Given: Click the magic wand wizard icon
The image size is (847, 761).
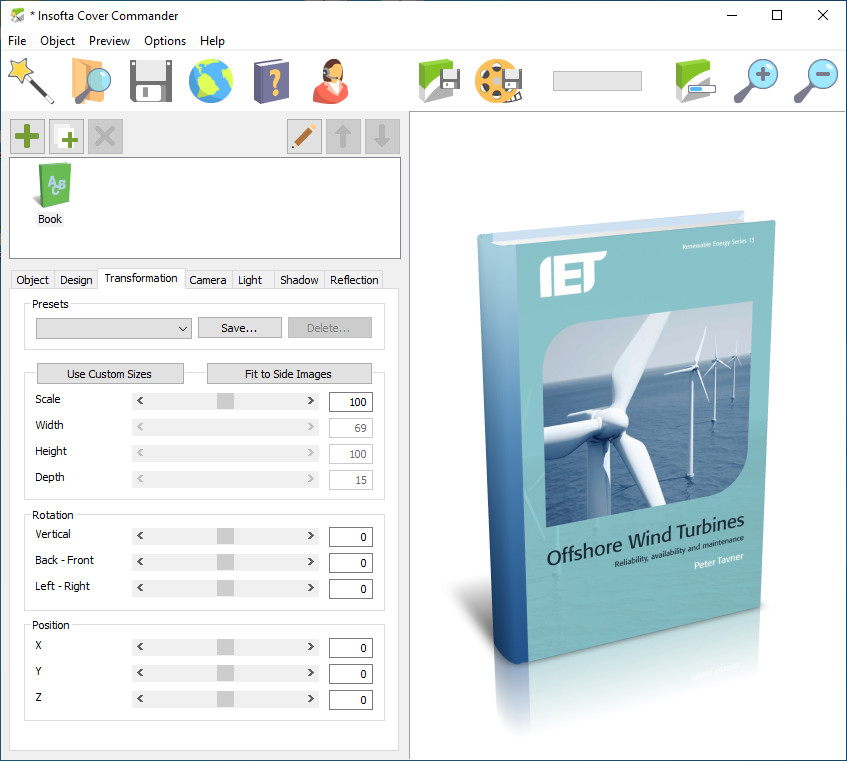Looking at the screenshot, I should click(30, 80).
